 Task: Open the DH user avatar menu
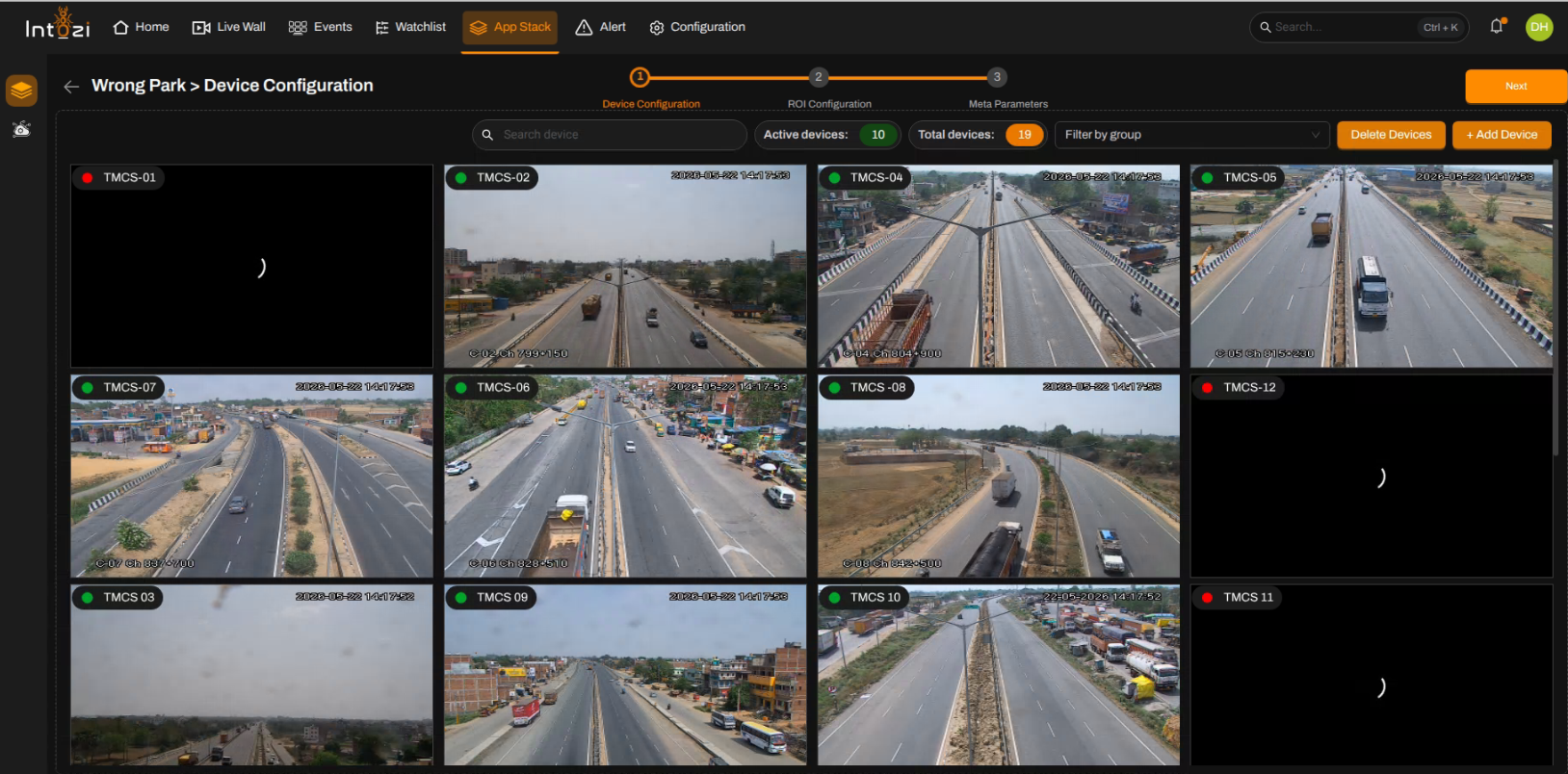pos(1539,27)
